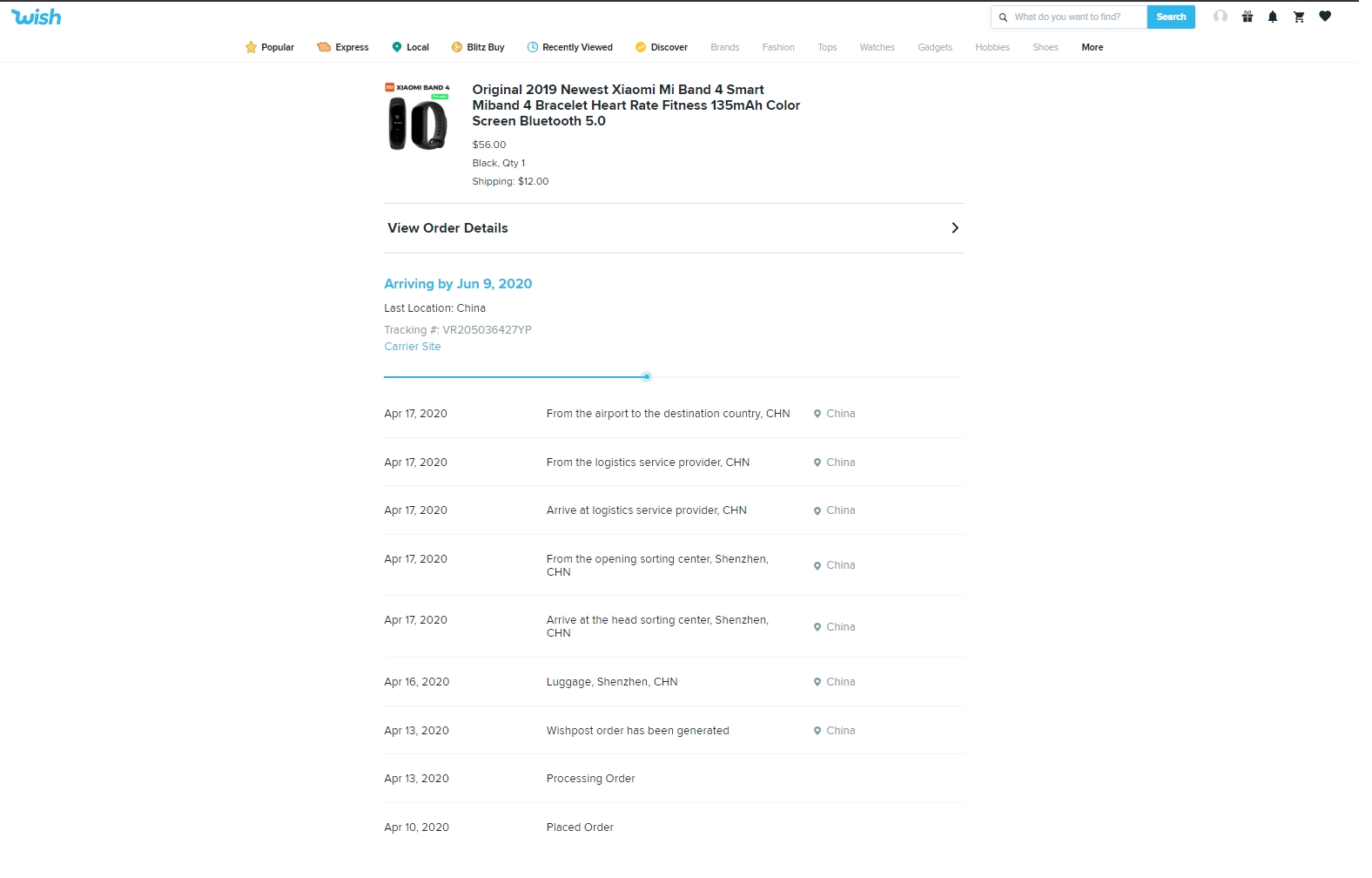The width and height of the screenshot is (1372, 878).
Task: Click the price $56.00
Action: [489, 145]
